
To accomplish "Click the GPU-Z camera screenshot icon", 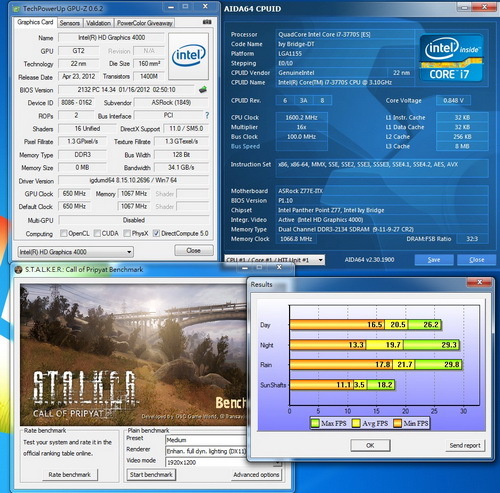I will click(207, 22).
